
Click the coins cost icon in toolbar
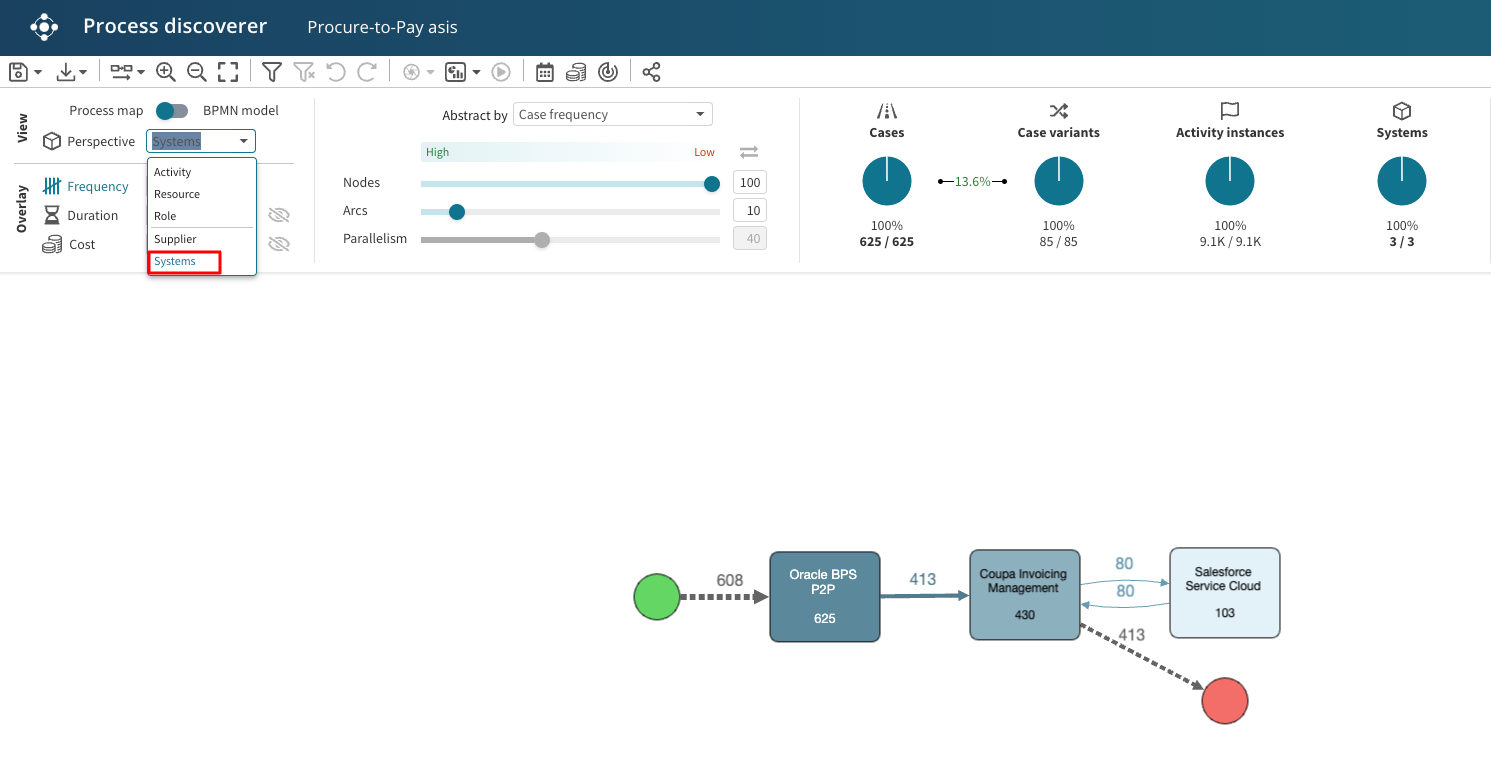pyautogui.click(x=576, y=72)
